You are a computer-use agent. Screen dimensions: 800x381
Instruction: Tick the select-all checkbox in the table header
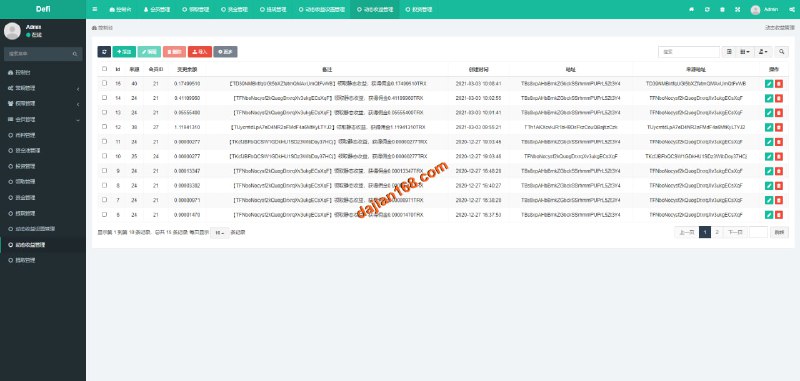[x=105, y=69]
